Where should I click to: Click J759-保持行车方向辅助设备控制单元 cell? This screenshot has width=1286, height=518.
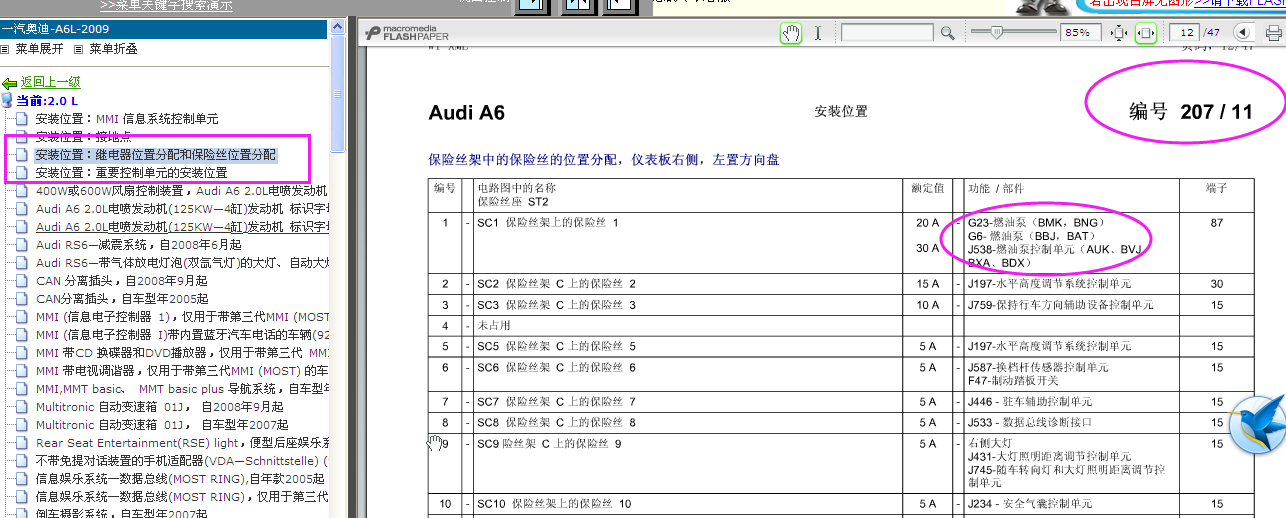coord(1061,305)
